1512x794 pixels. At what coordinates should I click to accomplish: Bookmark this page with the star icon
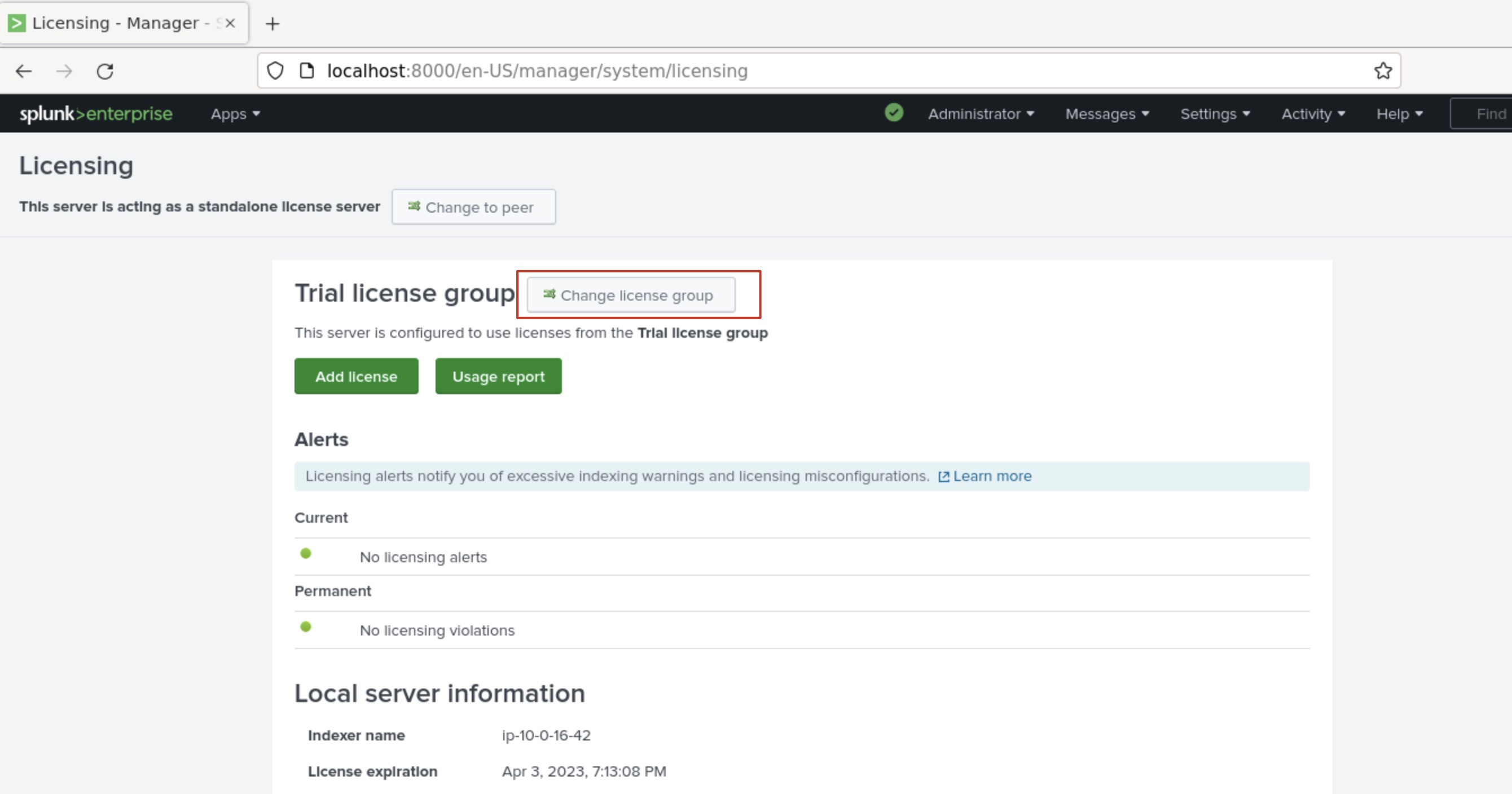[x=1383, y=70]
